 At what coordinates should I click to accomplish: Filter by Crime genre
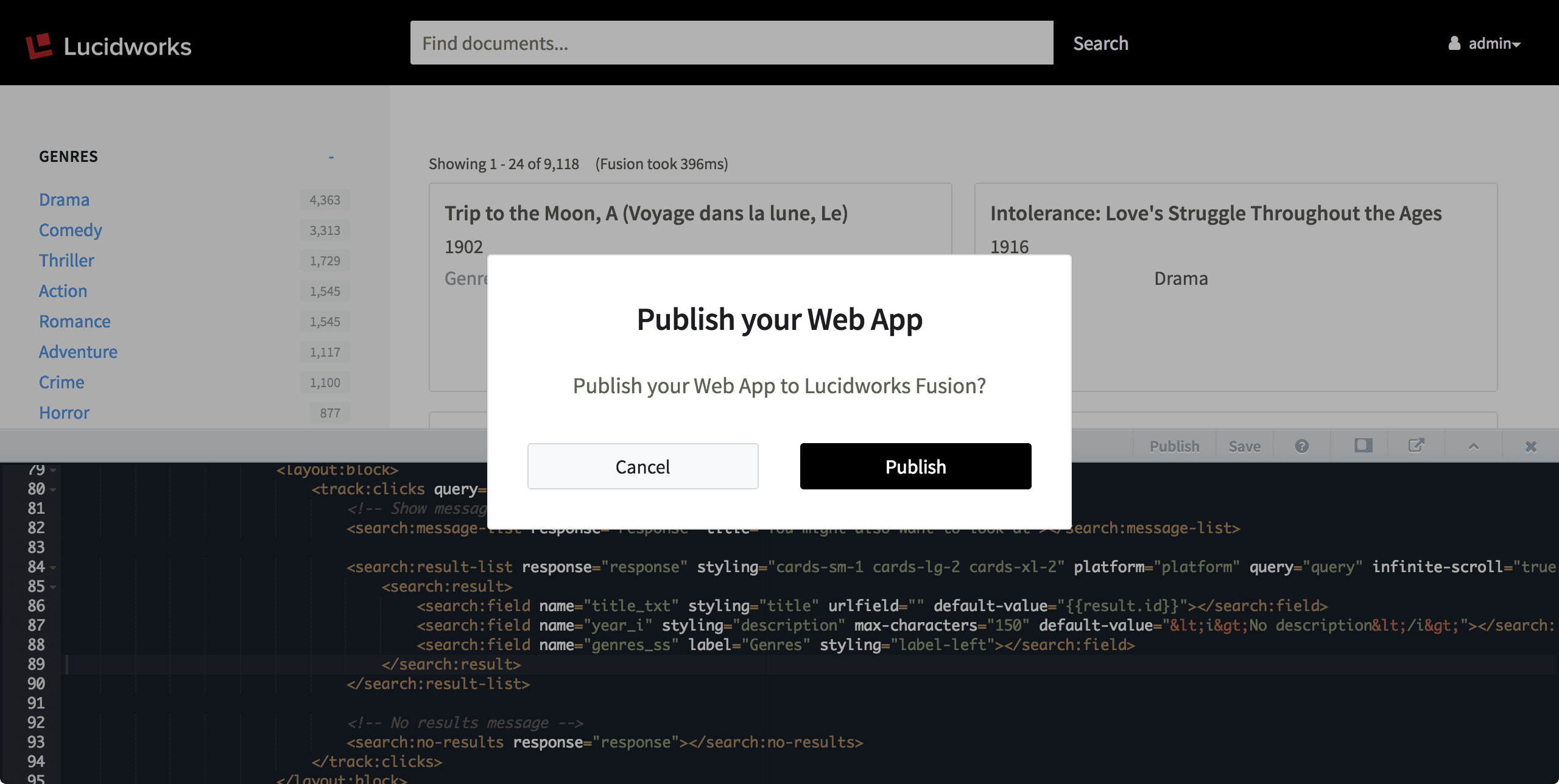coord(62,382)
